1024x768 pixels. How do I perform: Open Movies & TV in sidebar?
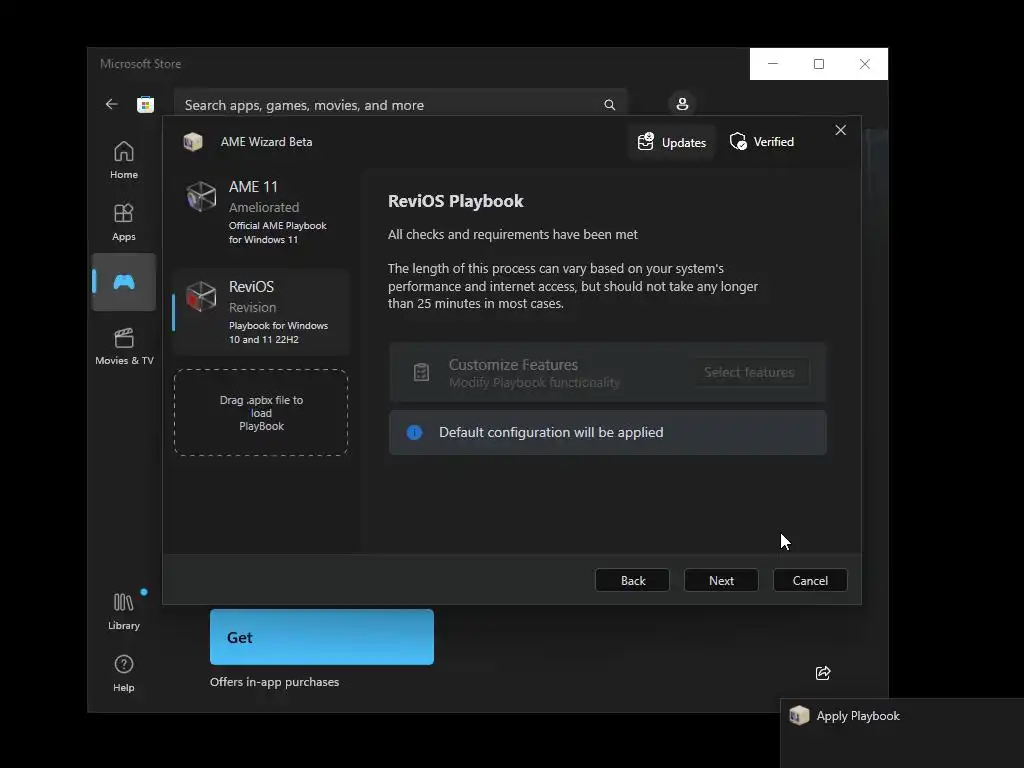[124, 346]
